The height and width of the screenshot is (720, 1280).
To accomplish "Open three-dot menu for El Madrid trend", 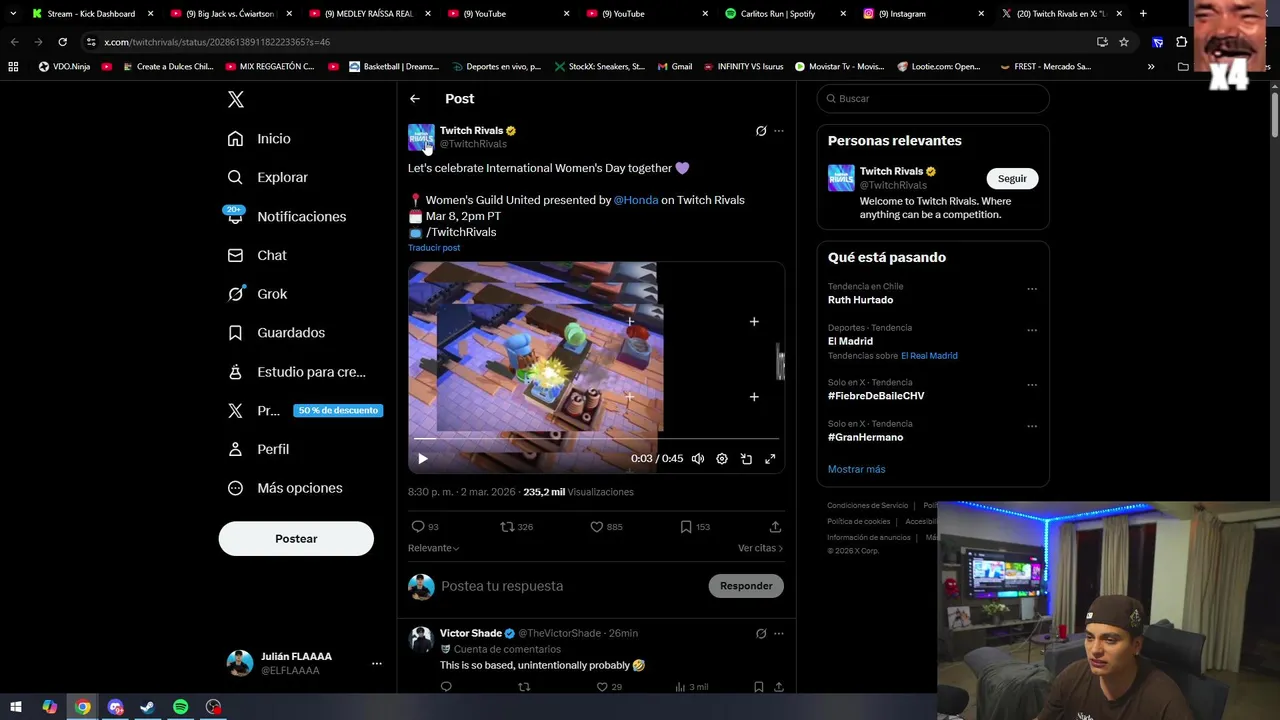I will pos(1032,330).
